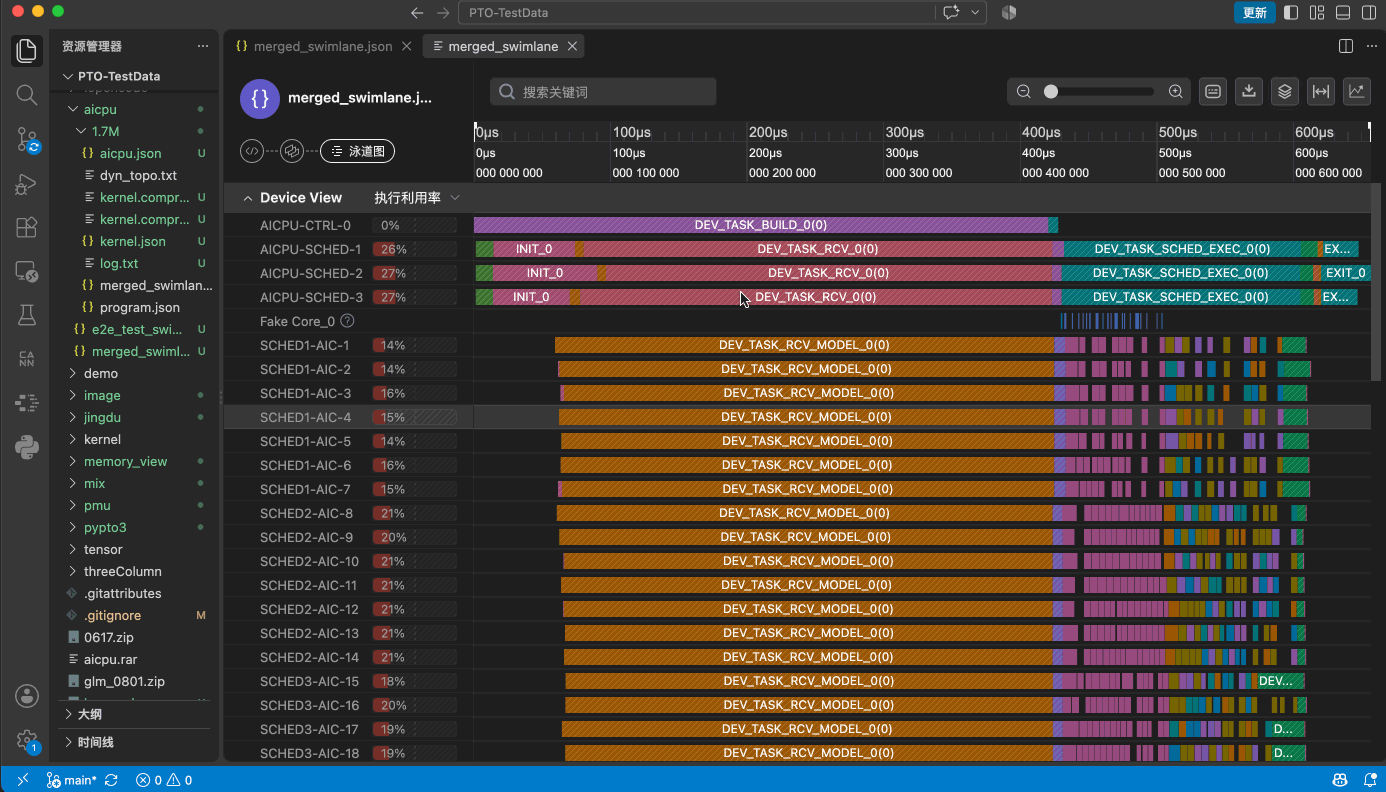Toggle the primary sidebar layout icon

coord(1291,13)
